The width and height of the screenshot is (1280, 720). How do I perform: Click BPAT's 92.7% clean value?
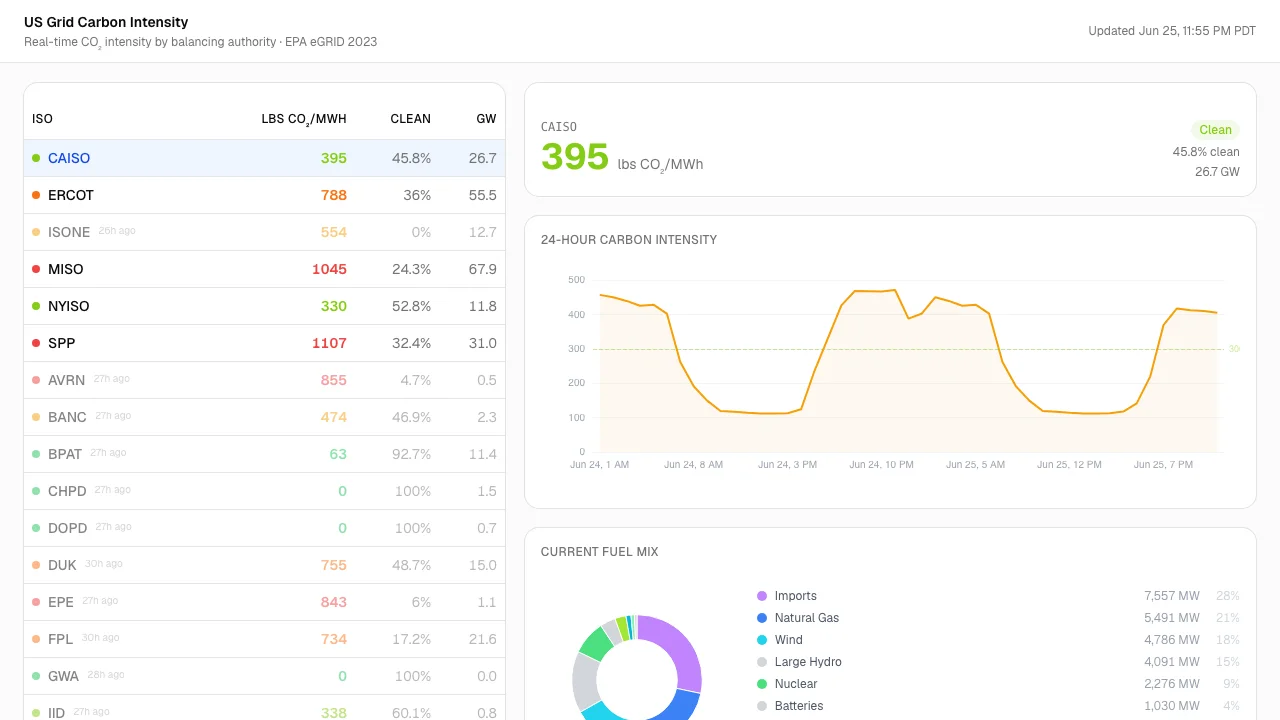coord(411,454)
